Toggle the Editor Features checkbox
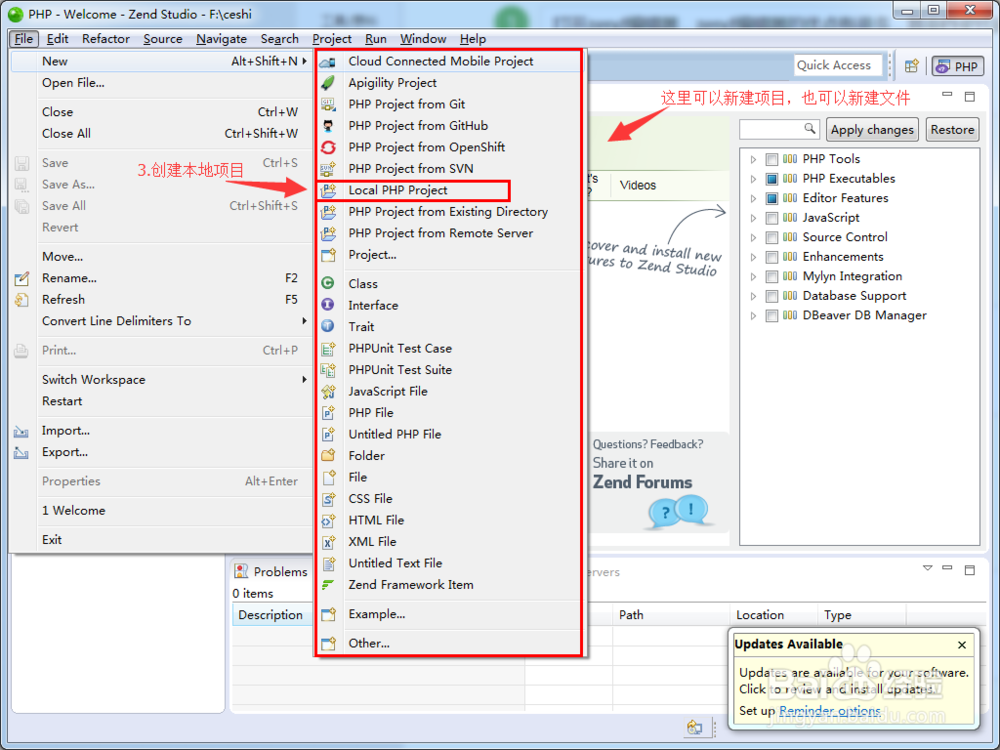1000x750 pixels. [772, 198]
